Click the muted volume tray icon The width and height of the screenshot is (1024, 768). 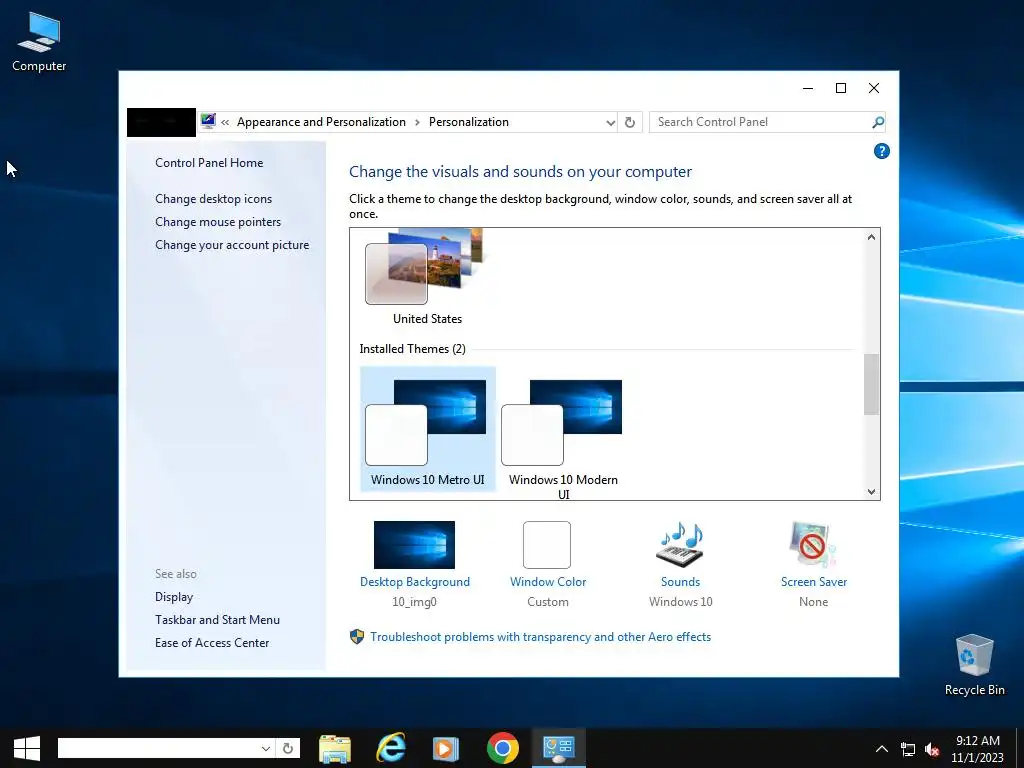tap(932, 749)
